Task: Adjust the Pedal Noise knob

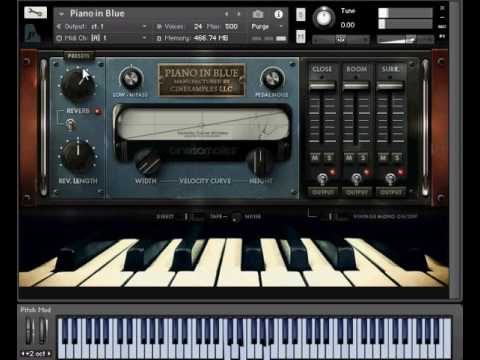Action: (x=272, y=78)
